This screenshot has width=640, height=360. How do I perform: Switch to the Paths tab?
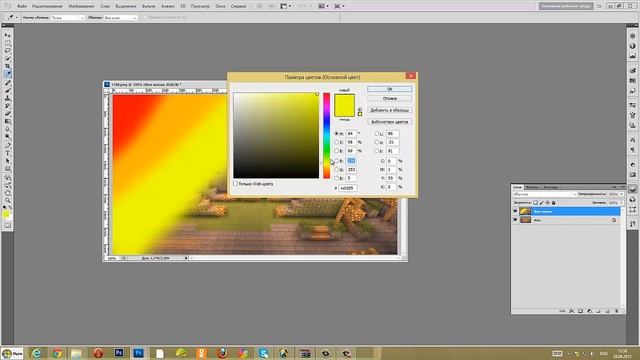click(550, 187)
